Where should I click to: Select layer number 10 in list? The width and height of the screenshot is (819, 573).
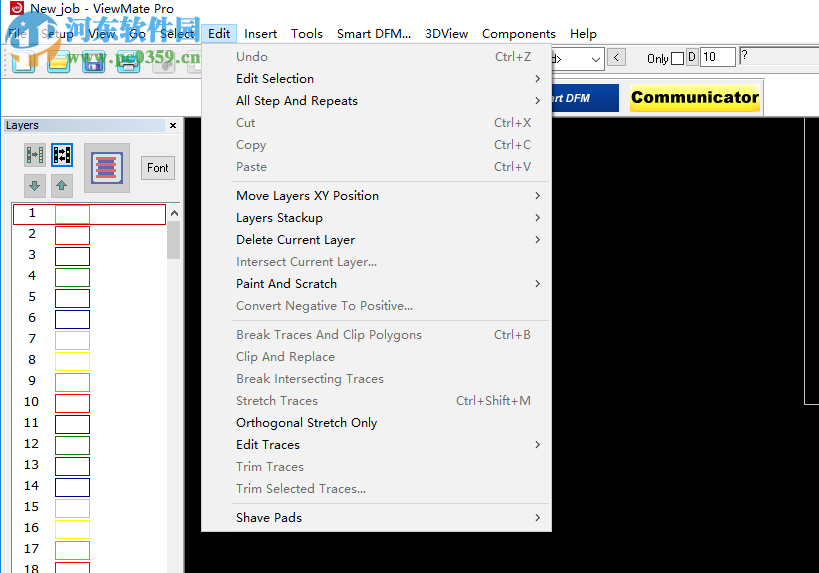(31, 402)
